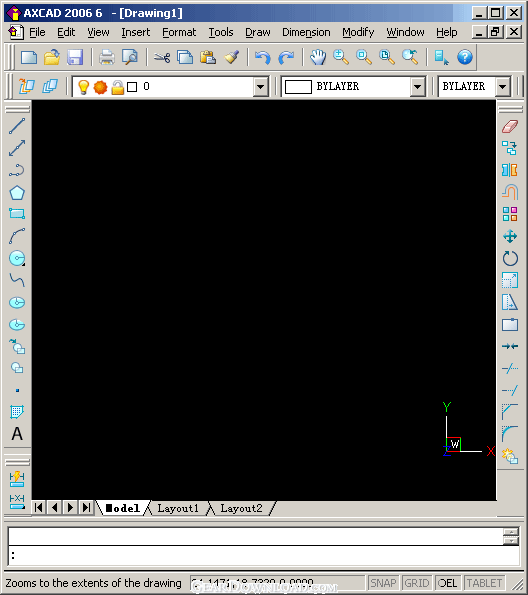Open the Help question mark icon
Viewport: 528px width, 595px height.
(x=465, y=57)
